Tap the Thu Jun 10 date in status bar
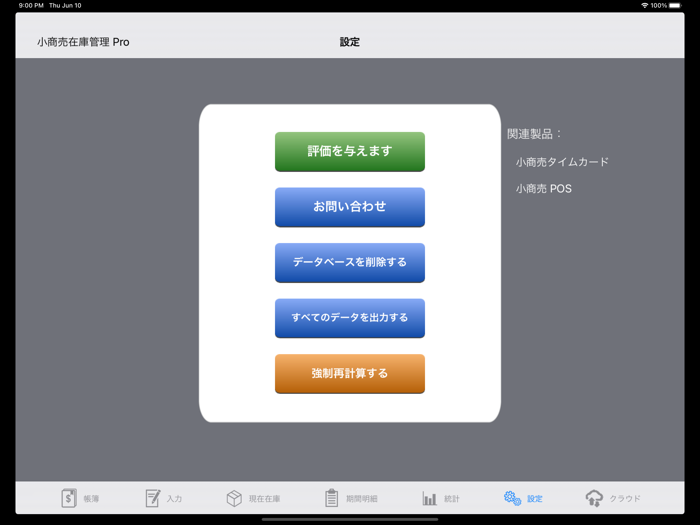 click(x=65, y=5)
